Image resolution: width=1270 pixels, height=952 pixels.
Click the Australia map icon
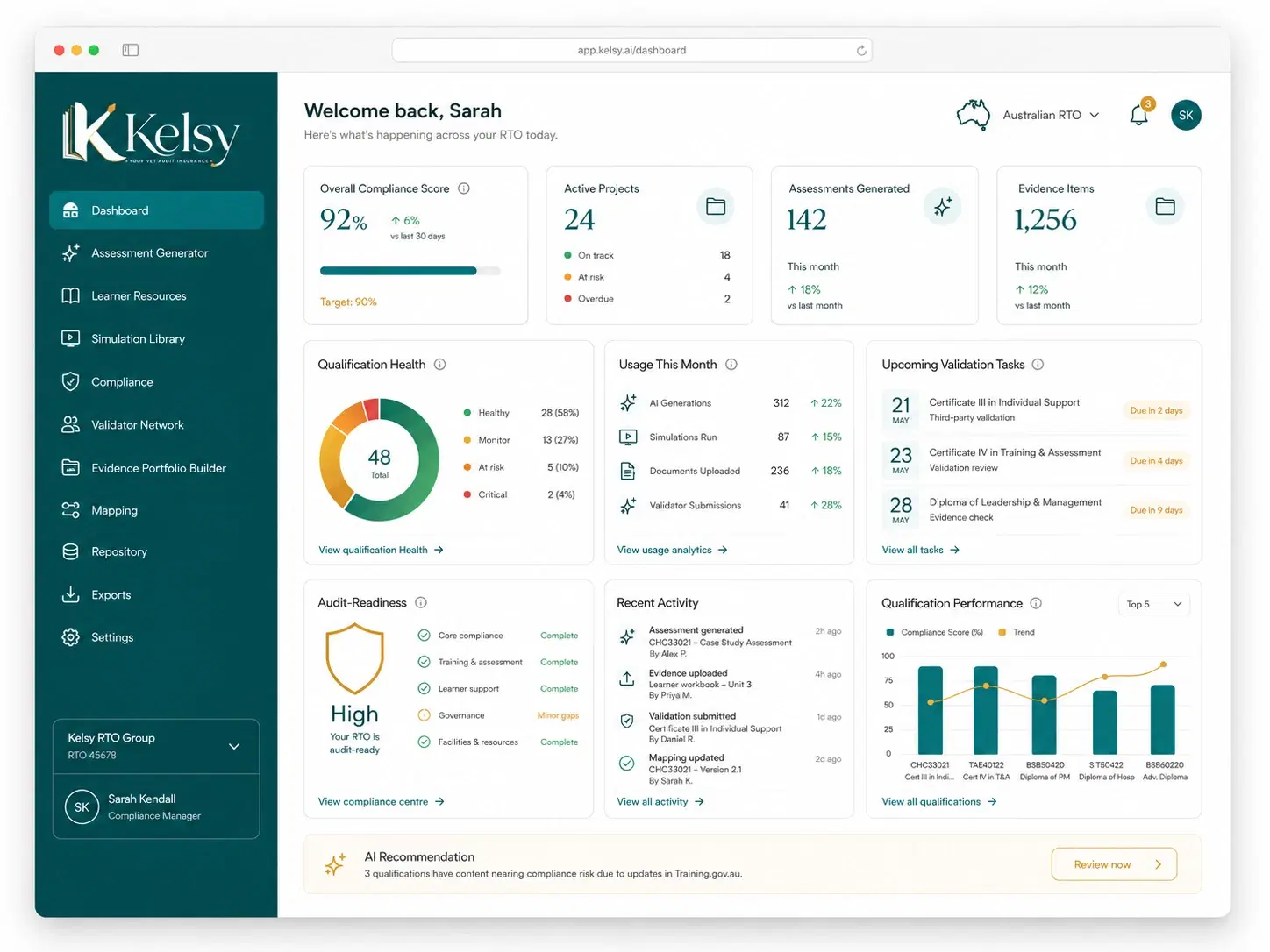pos(974,115)
